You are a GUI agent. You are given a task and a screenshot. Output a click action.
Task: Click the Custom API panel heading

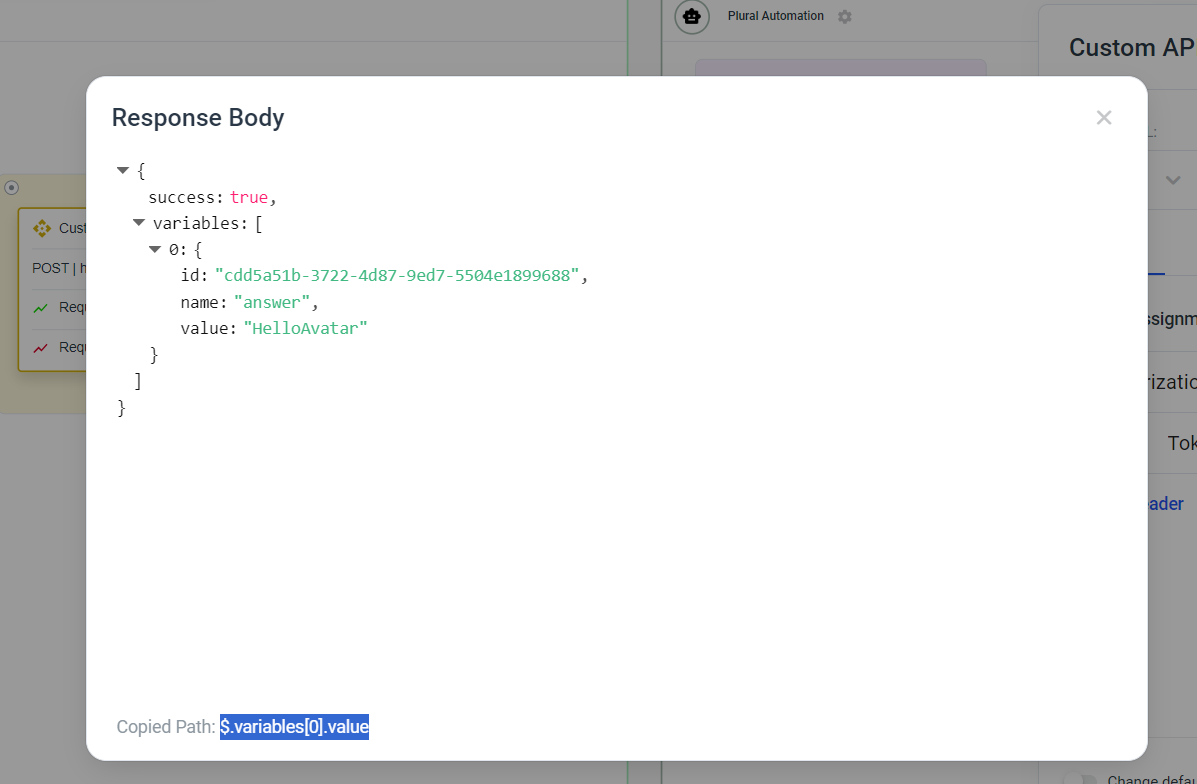click(1132, 47)
